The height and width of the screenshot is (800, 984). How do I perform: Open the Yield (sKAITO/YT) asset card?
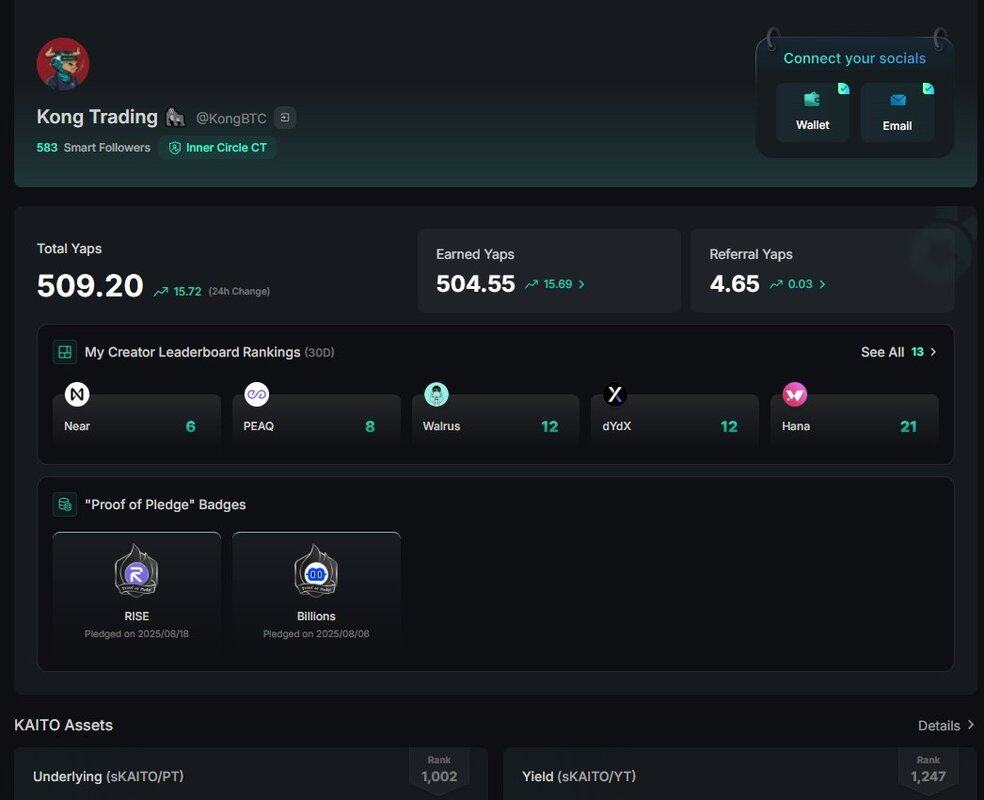click(x=740, y=774)
